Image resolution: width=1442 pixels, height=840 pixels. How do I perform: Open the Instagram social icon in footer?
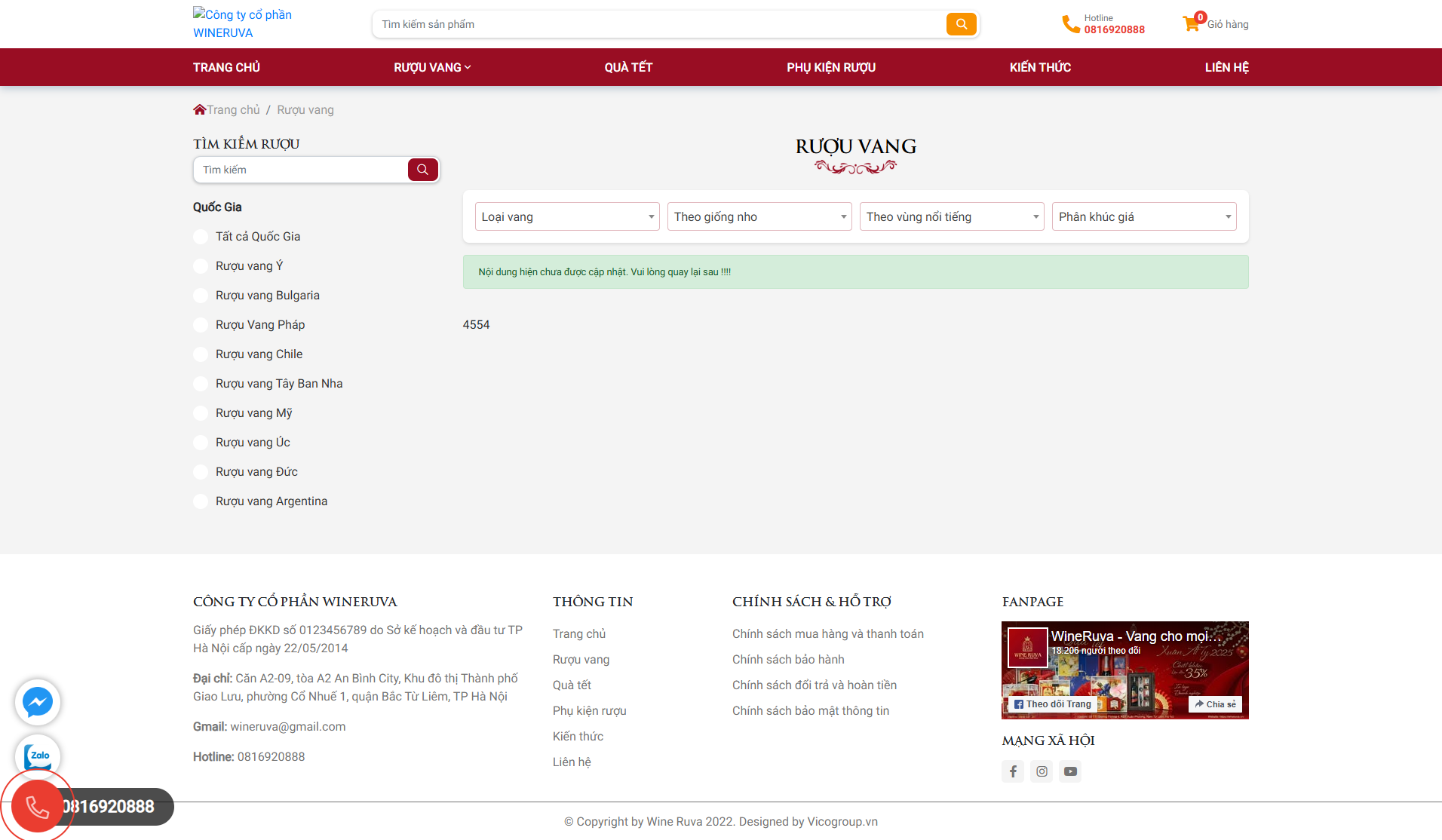point(1042,771)
